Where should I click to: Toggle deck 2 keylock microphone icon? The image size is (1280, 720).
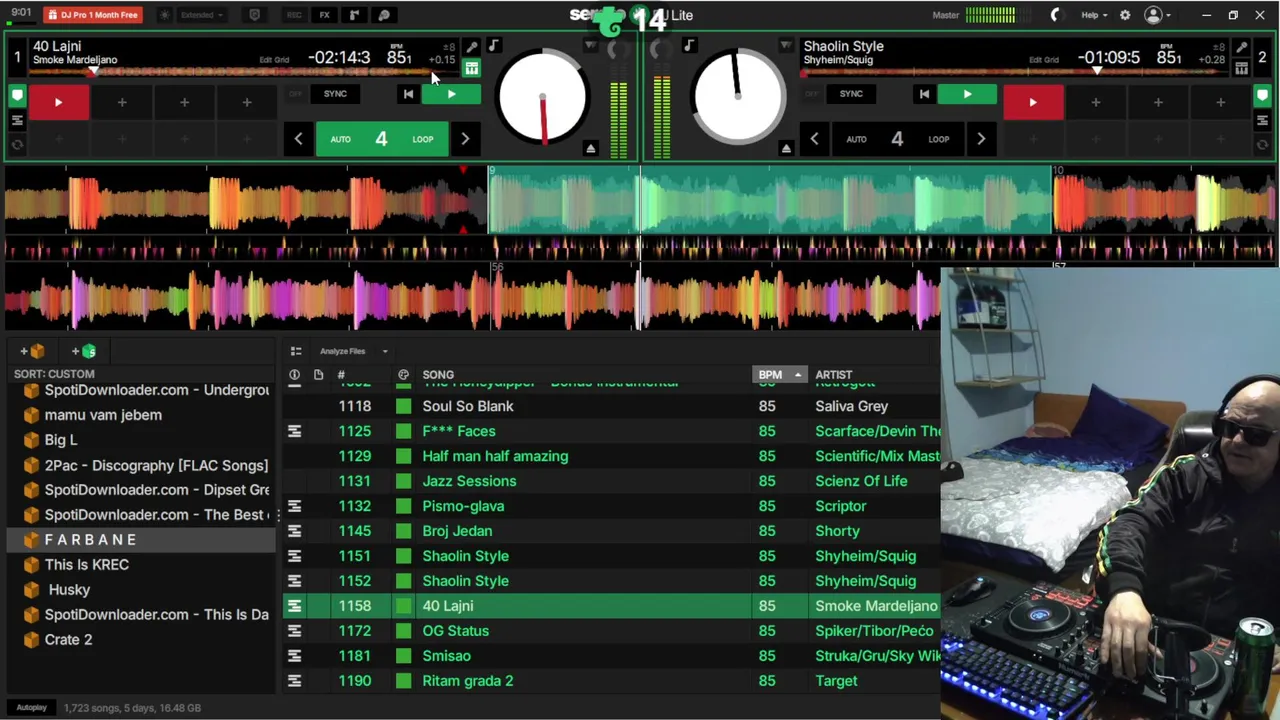[1241, 47]
